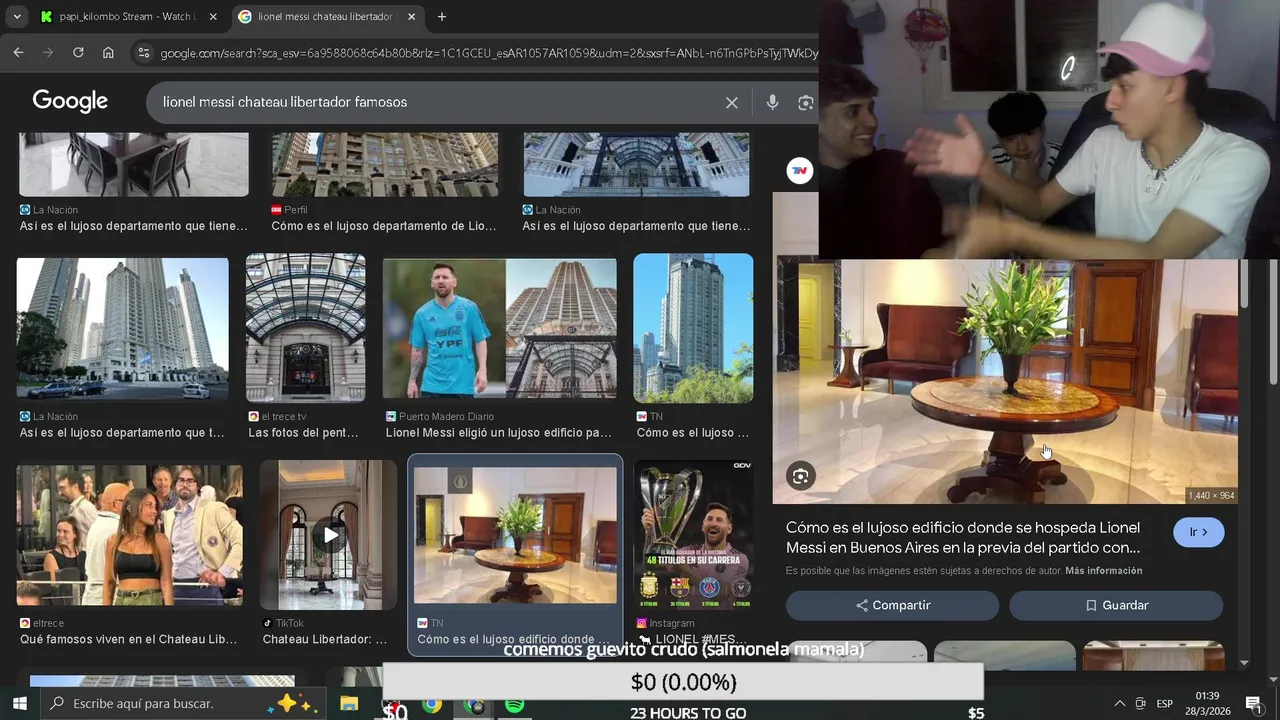Screen dimensions: 1280x720
Task: Open the La Nación dining room thumbnail
Action: point(134,164)
